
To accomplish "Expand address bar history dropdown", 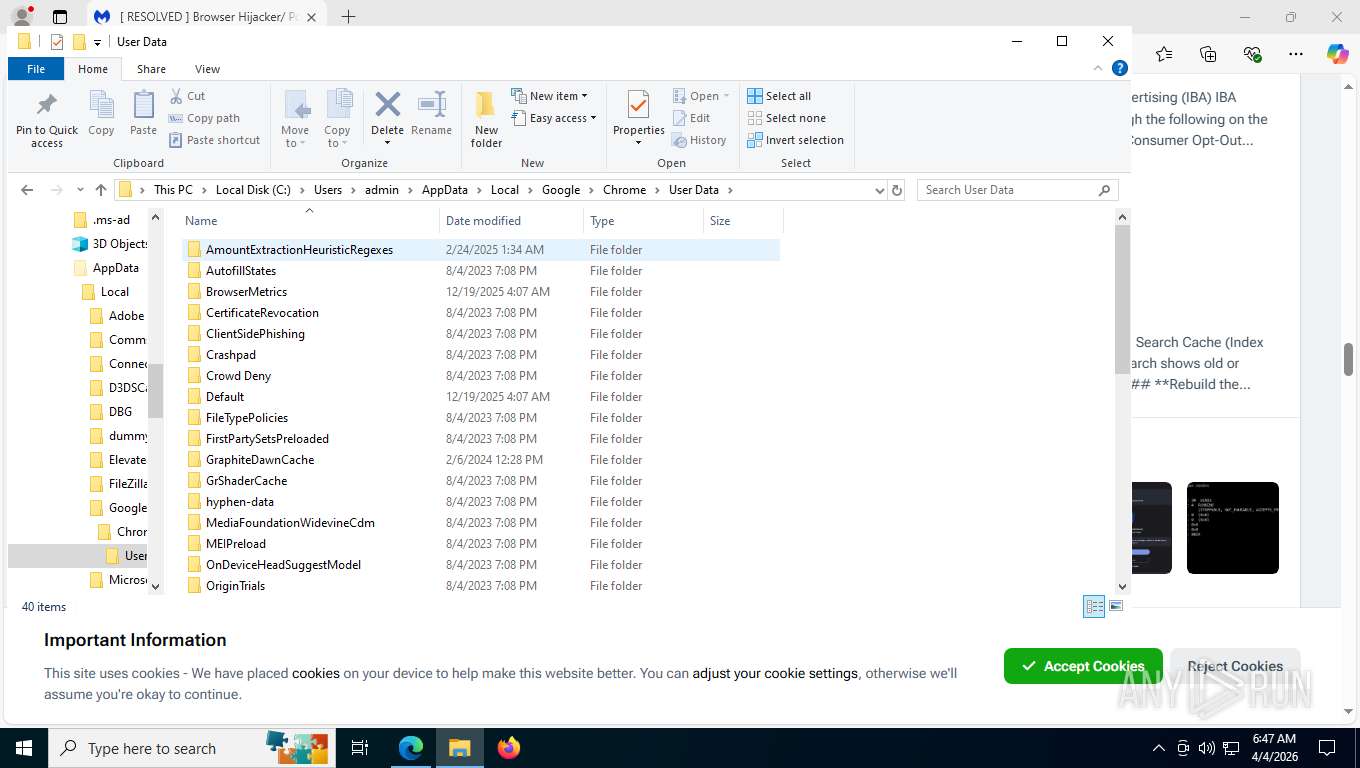I will (x=879, y=190).
